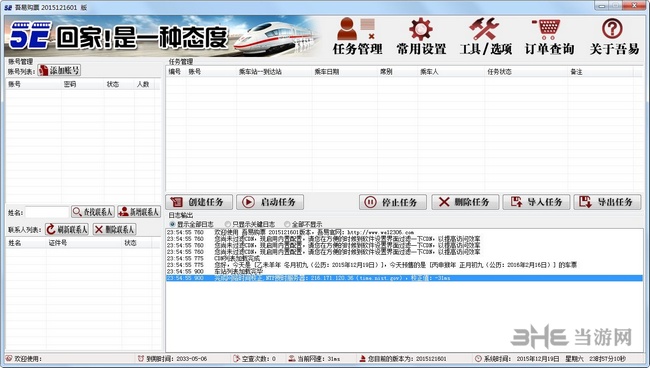The height and width of the screenshot is (368, 650).
Task: Click 到期时间 2033-05-06 status bar entry
Action: (x=172, y=359)
